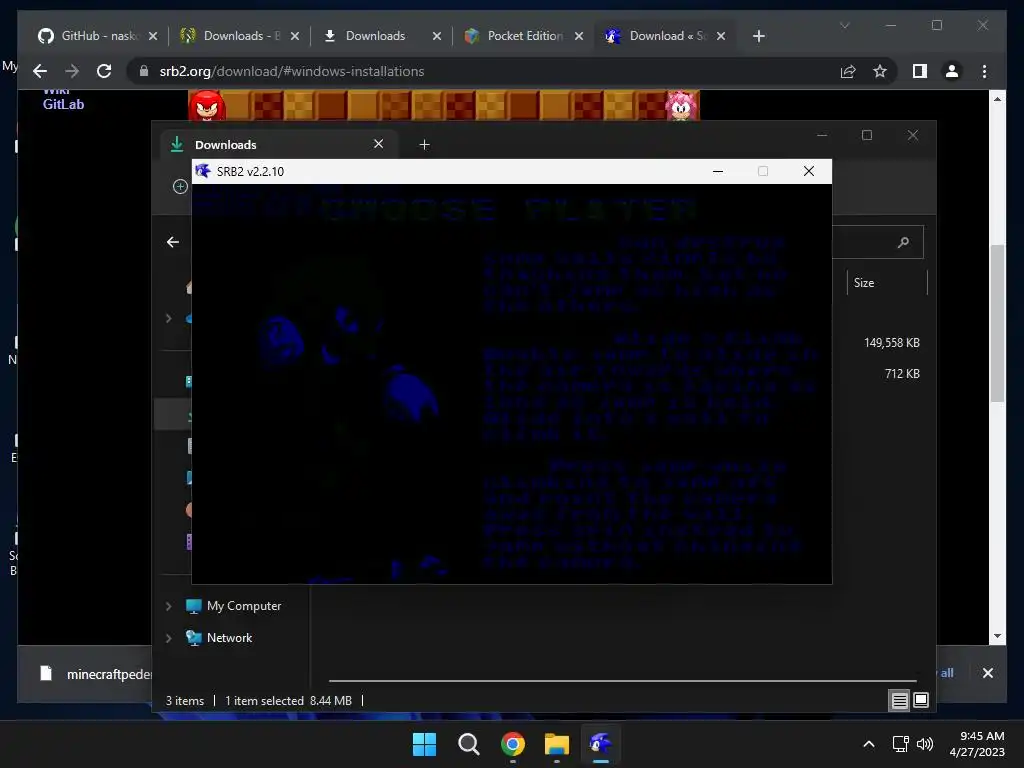Click the SRB2 Sonic taskbar icon
The width and height of the screenshot is (1024, 768).
(600, 744)
